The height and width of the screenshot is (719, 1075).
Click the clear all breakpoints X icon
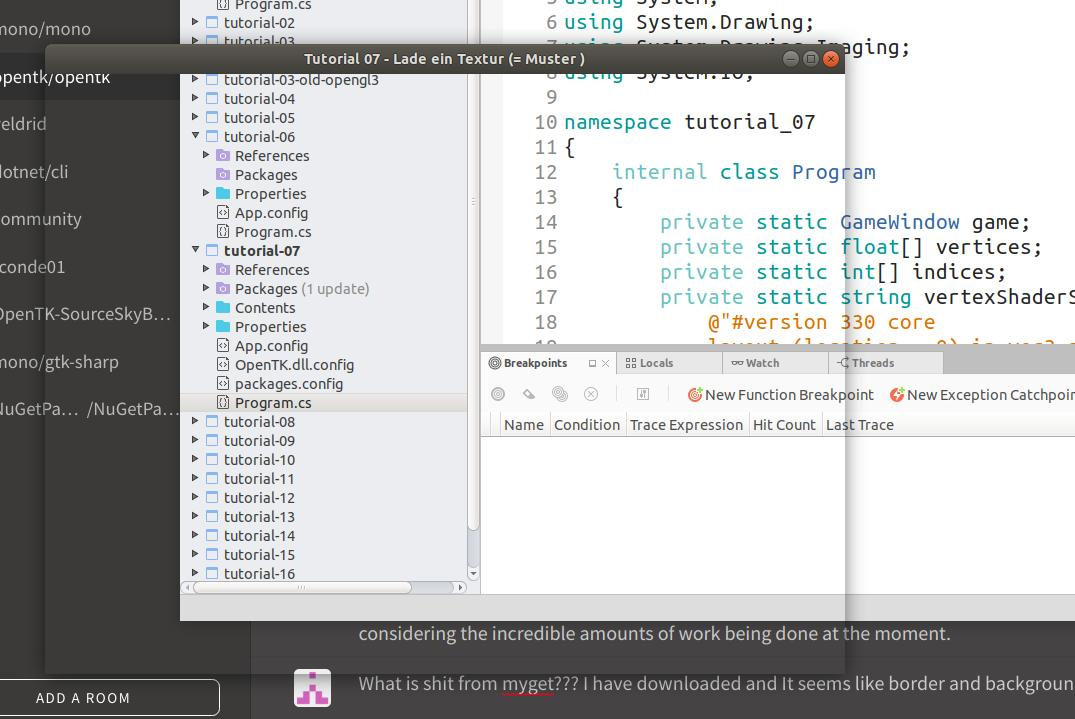click(x=591, y=395)
